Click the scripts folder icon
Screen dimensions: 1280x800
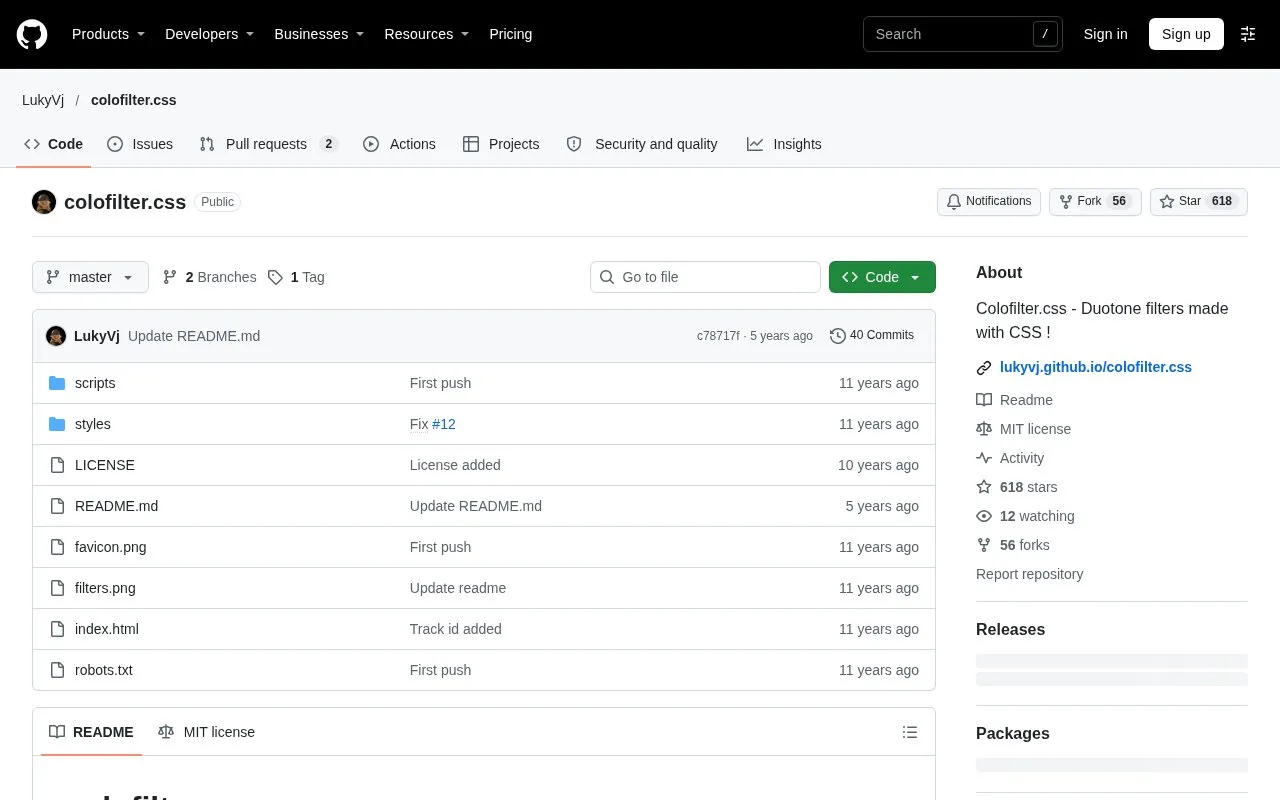pyautogui.click(x=57, y=383)
